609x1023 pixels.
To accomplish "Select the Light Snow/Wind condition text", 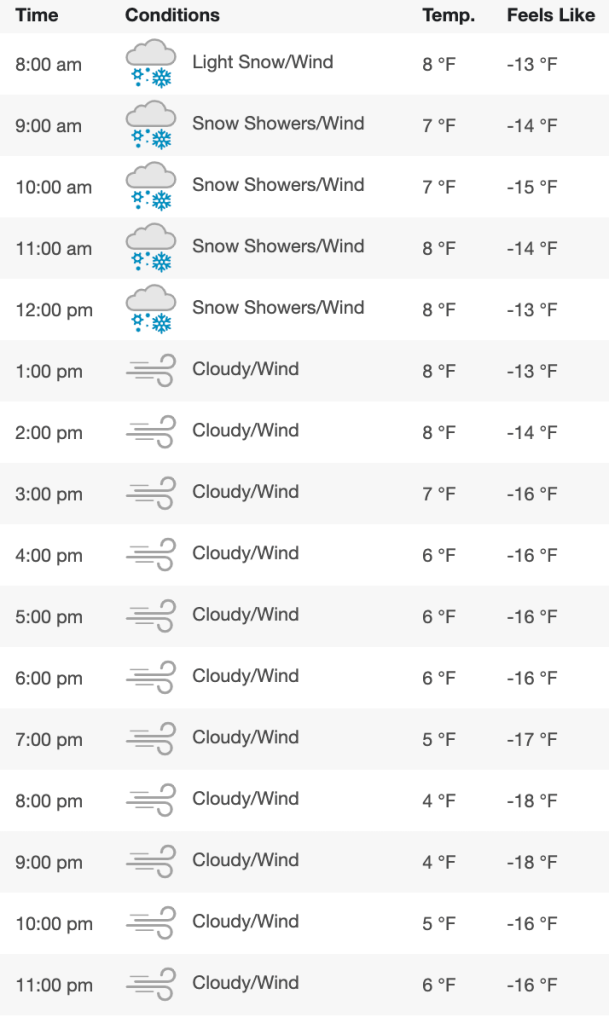I will click(x=262, y=62).
